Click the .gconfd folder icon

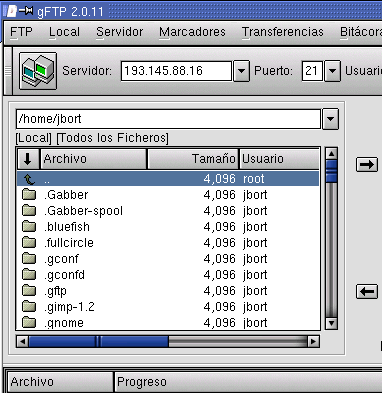(29, 275)
